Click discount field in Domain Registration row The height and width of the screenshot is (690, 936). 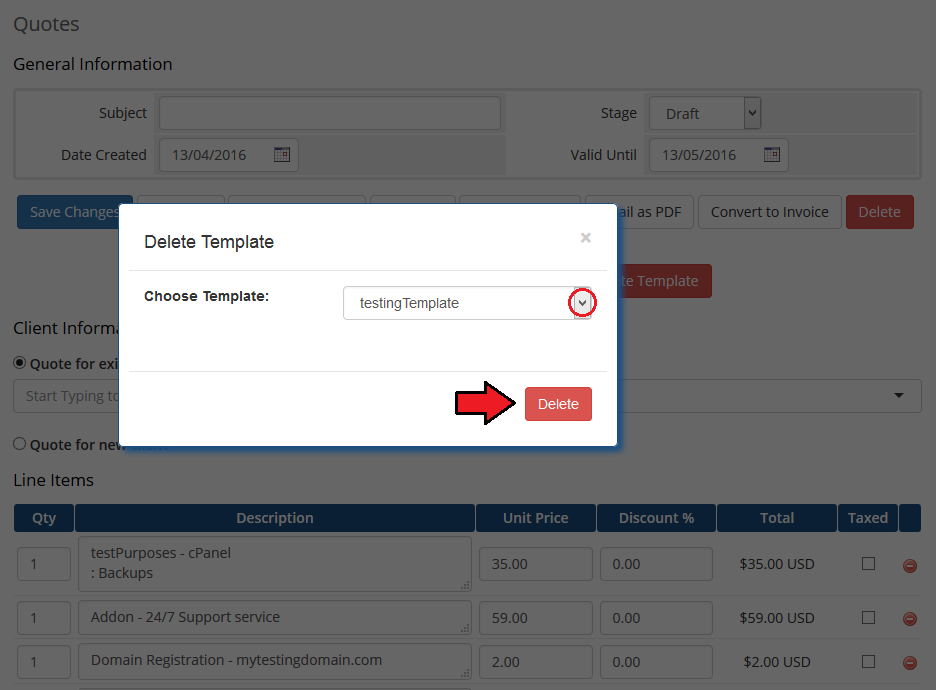click(656, 662)
